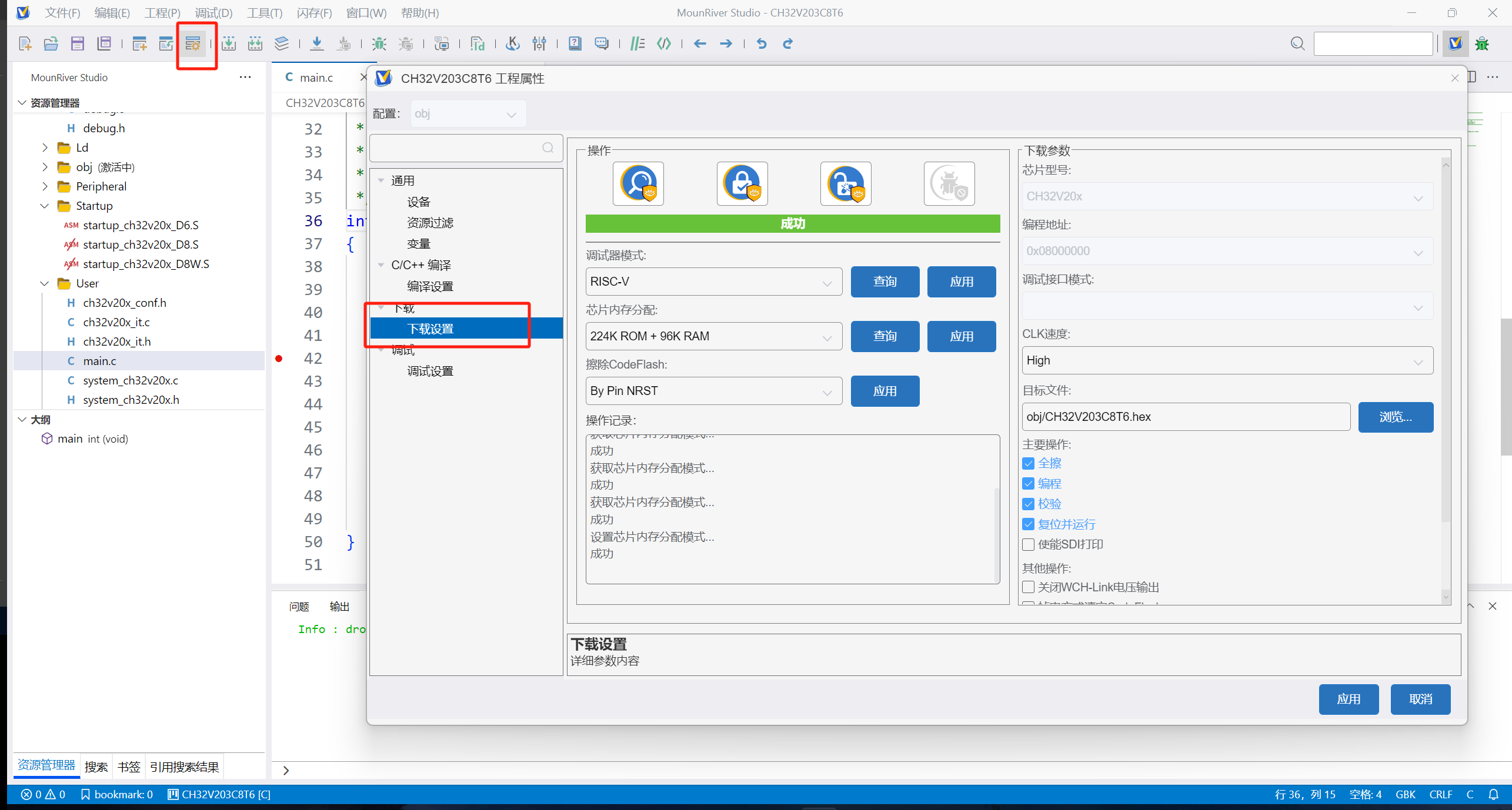1512x810 pixels.
Task: Open the help book toolbar icon
Action: 575,43
